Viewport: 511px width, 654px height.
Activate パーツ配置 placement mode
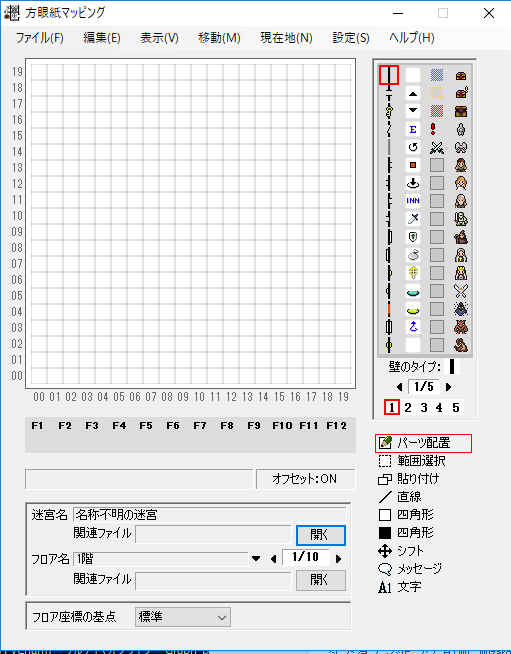[x=423, y=443]
